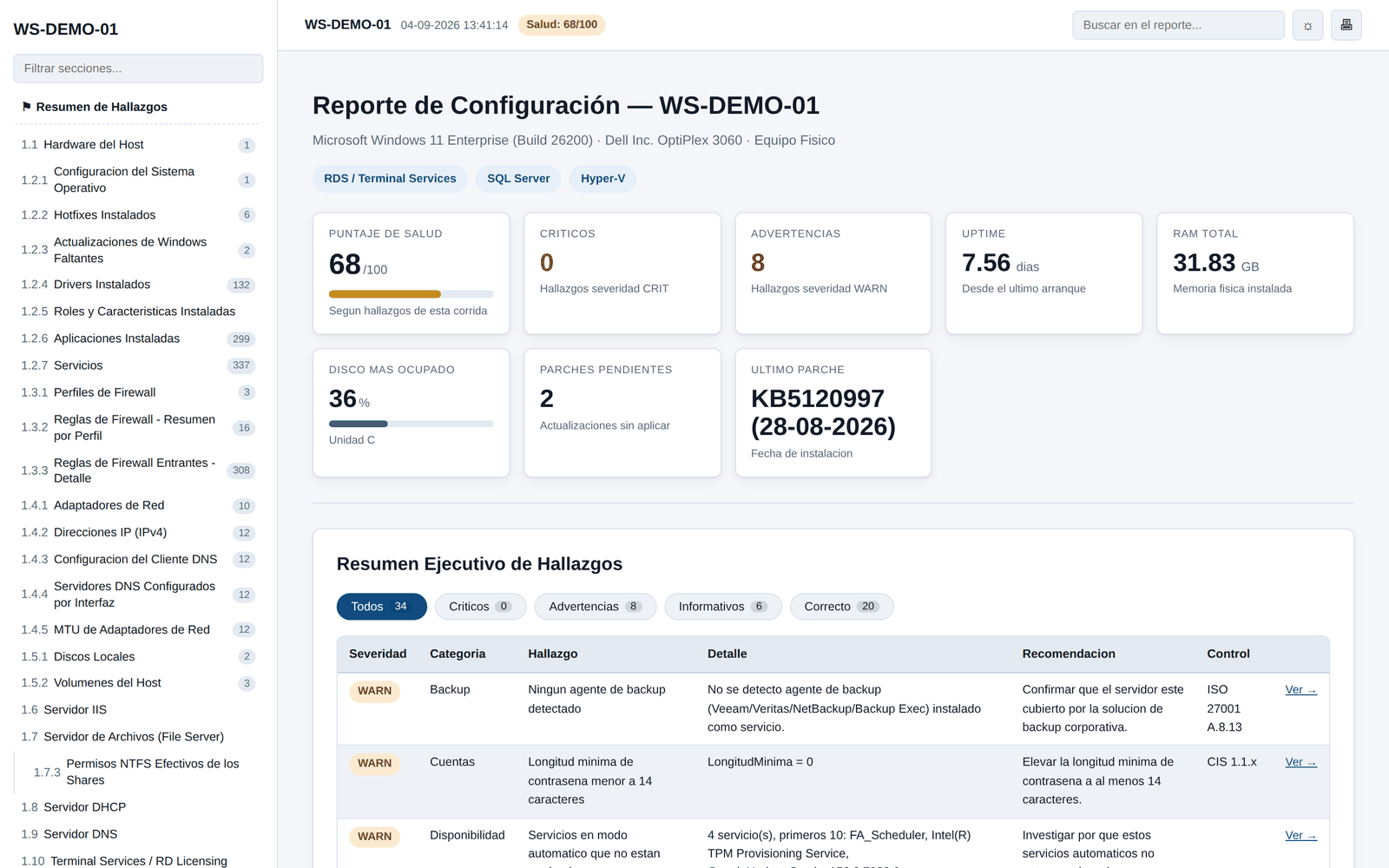Image resolution: width=1389 pixels, height=868 pixels.
Task: Open 1.3.1 Perfiles de Firewall
Action: pyautogui.click(x=138, y=392)
